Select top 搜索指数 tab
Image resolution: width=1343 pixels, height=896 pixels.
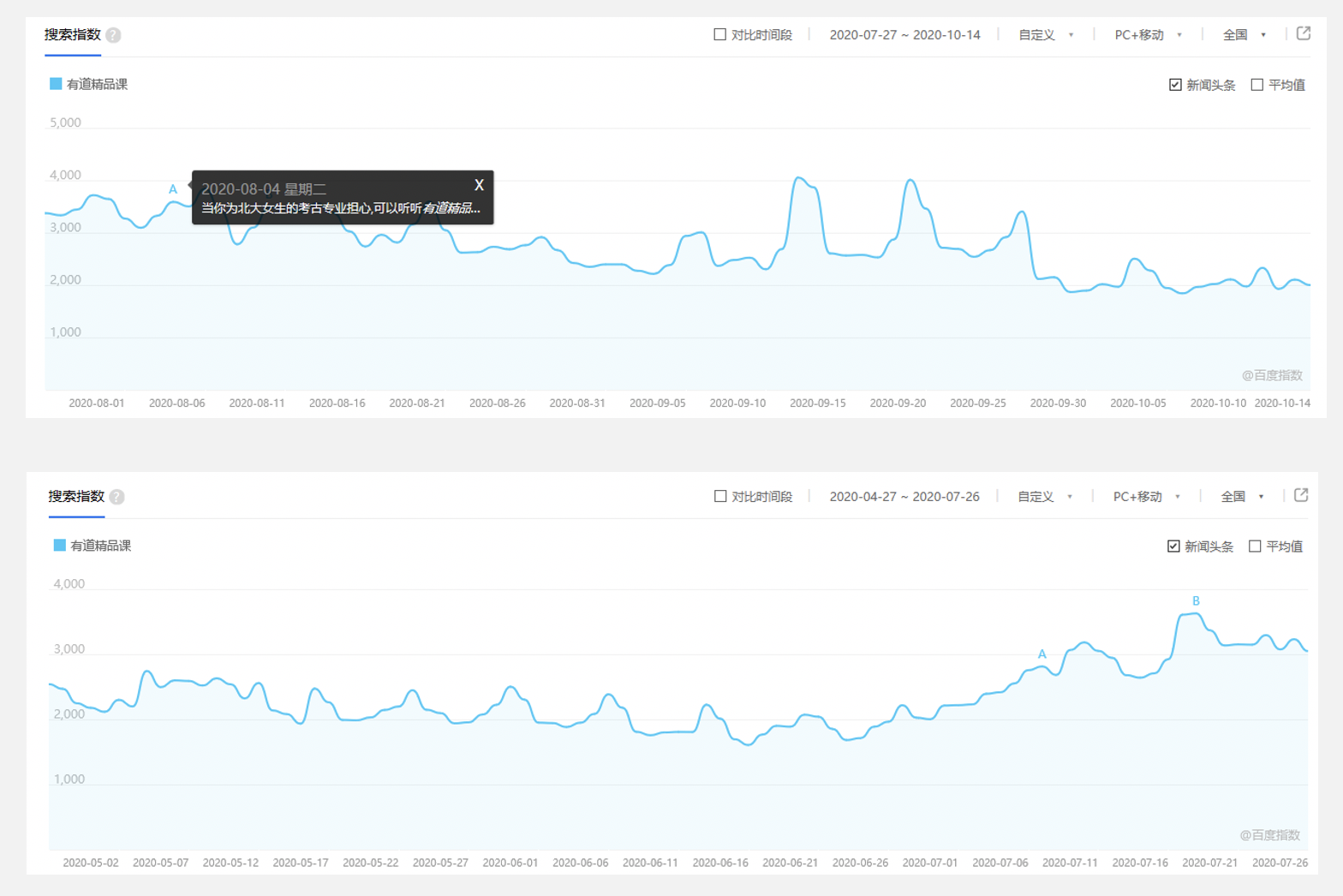(x=73, y=35)
